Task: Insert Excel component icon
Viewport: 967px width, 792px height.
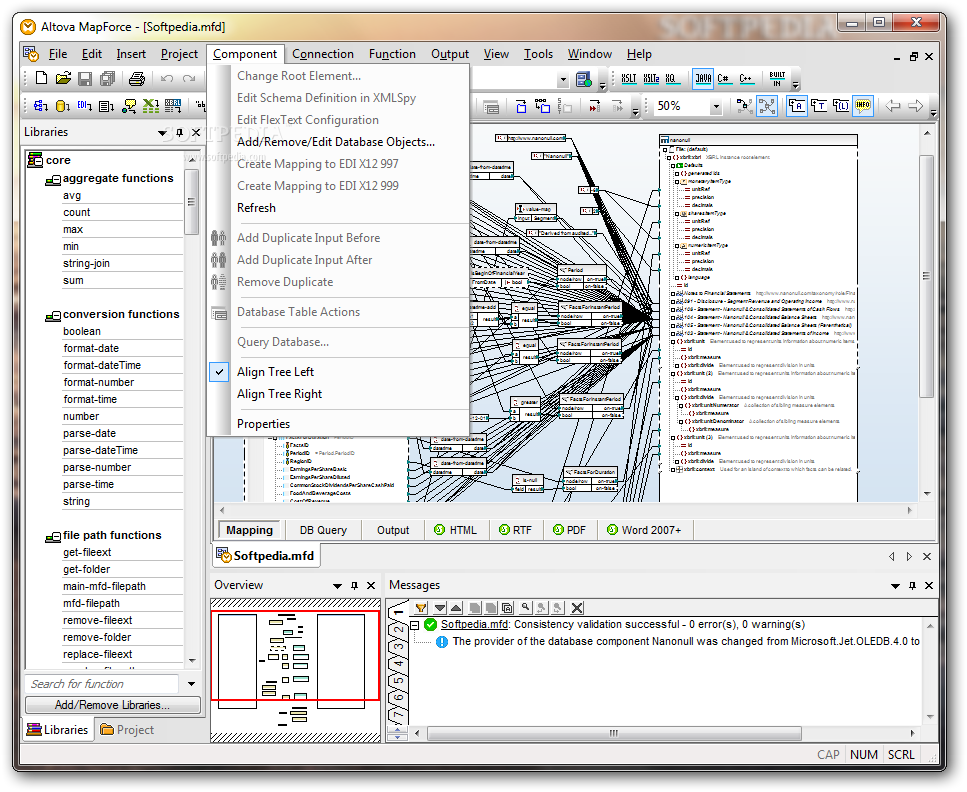Action: tap(151, 106)
